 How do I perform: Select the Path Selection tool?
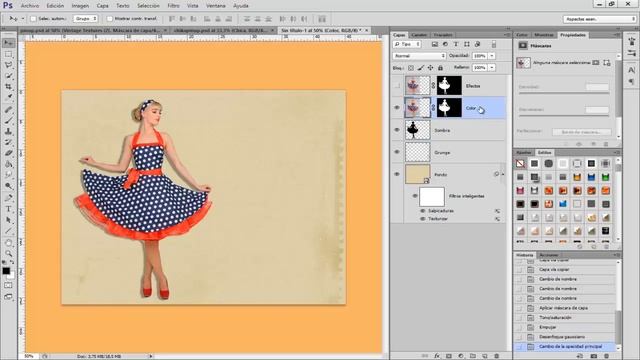pos(8,220)
